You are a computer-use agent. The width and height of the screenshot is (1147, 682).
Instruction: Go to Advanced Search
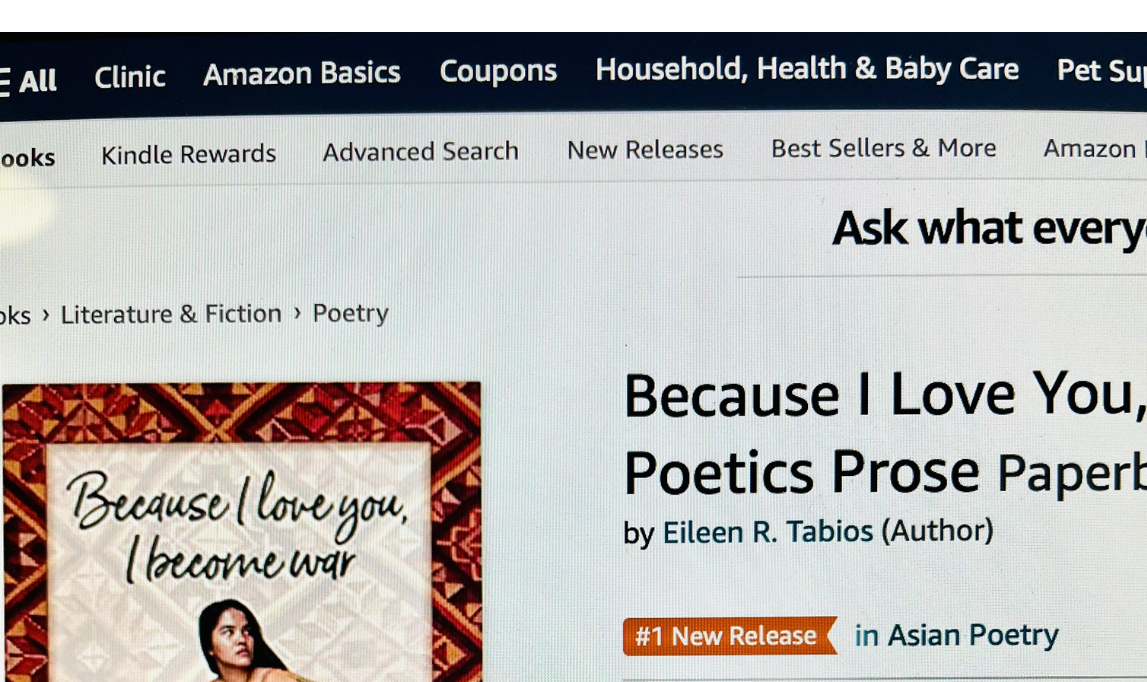(x=420, y=151)
